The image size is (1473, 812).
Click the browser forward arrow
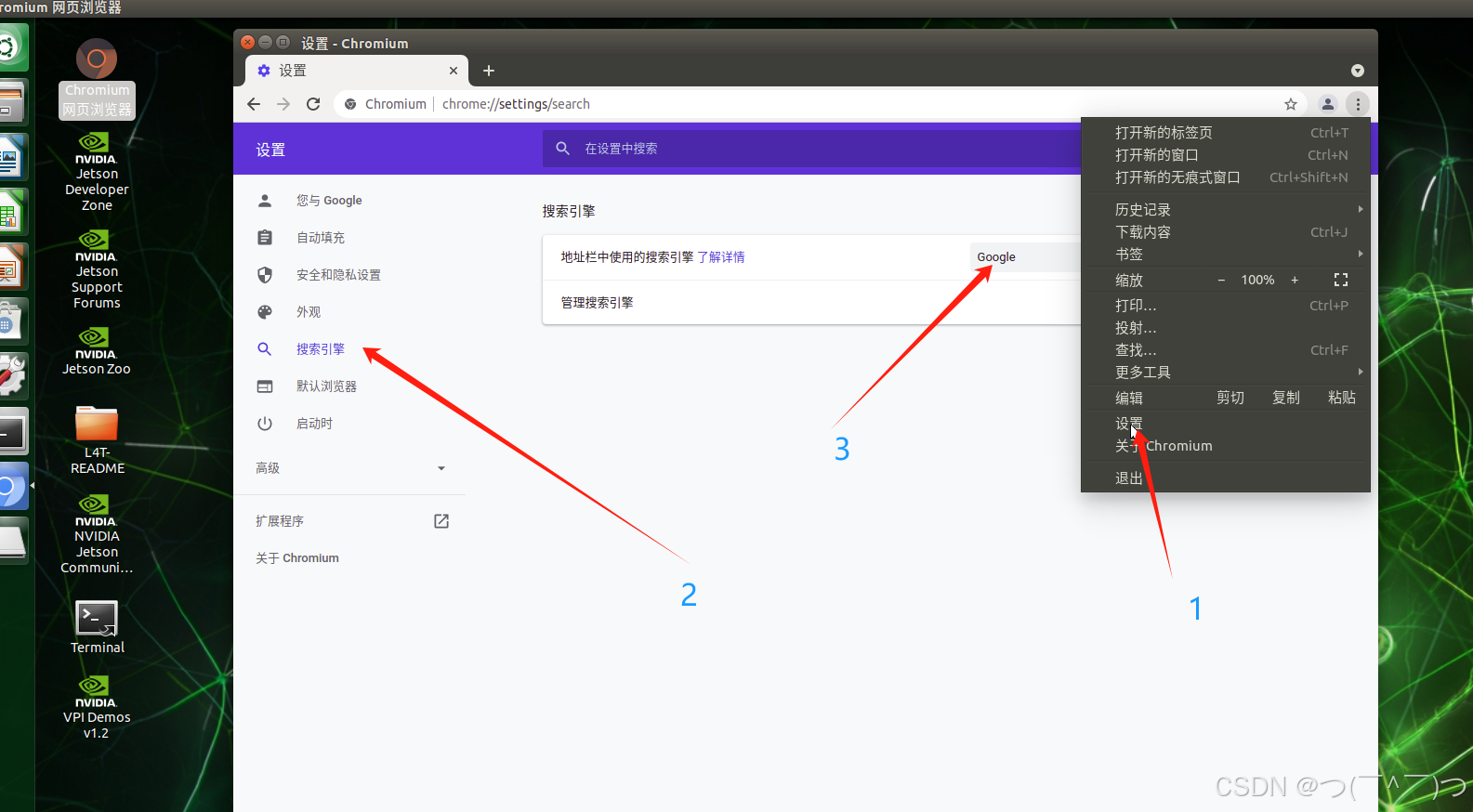(283, 104)
